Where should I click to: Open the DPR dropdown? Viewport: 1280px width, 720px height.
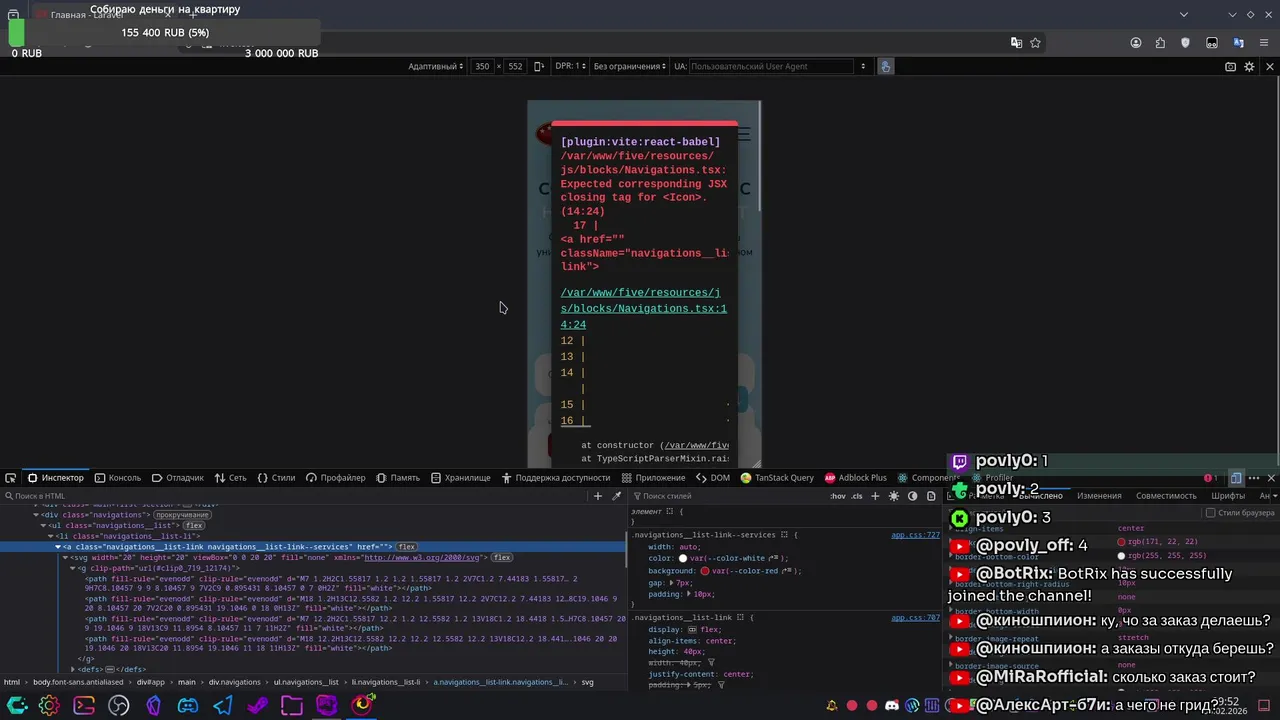(570, 66)
